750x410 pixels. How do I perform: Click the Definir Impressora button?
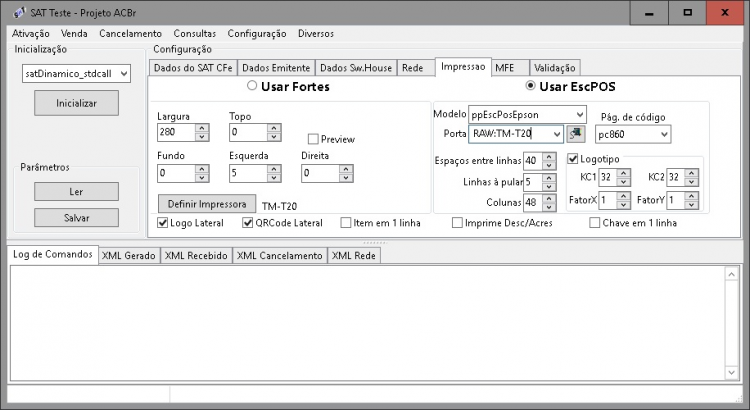(x=207, y=204)
